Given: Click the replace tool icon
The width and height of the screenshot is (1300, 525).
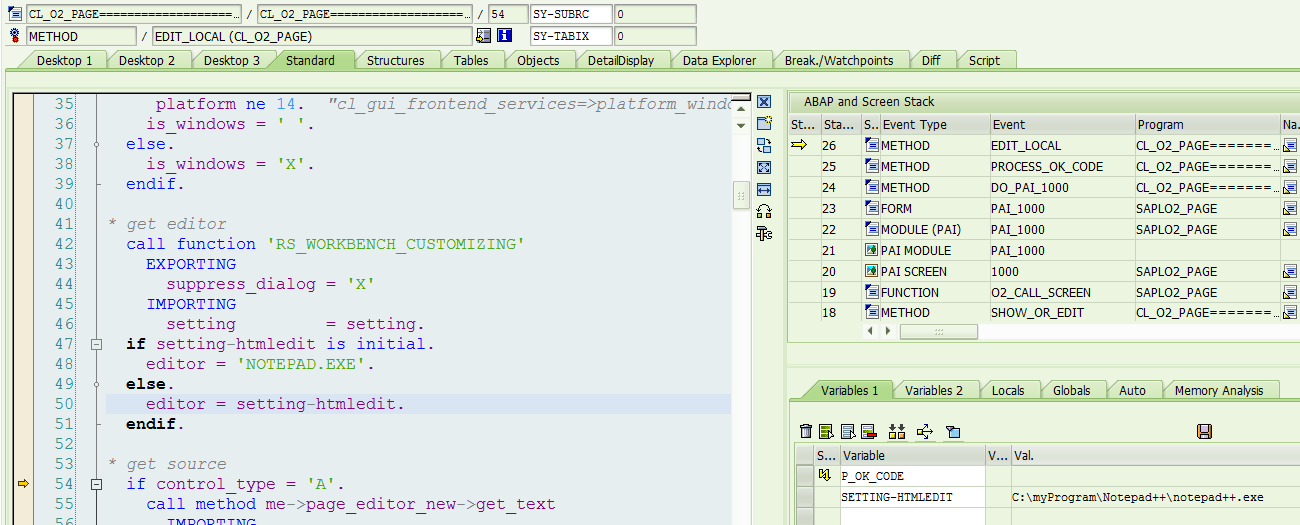Looking at the screenshot, I should [x=764, y=146].
